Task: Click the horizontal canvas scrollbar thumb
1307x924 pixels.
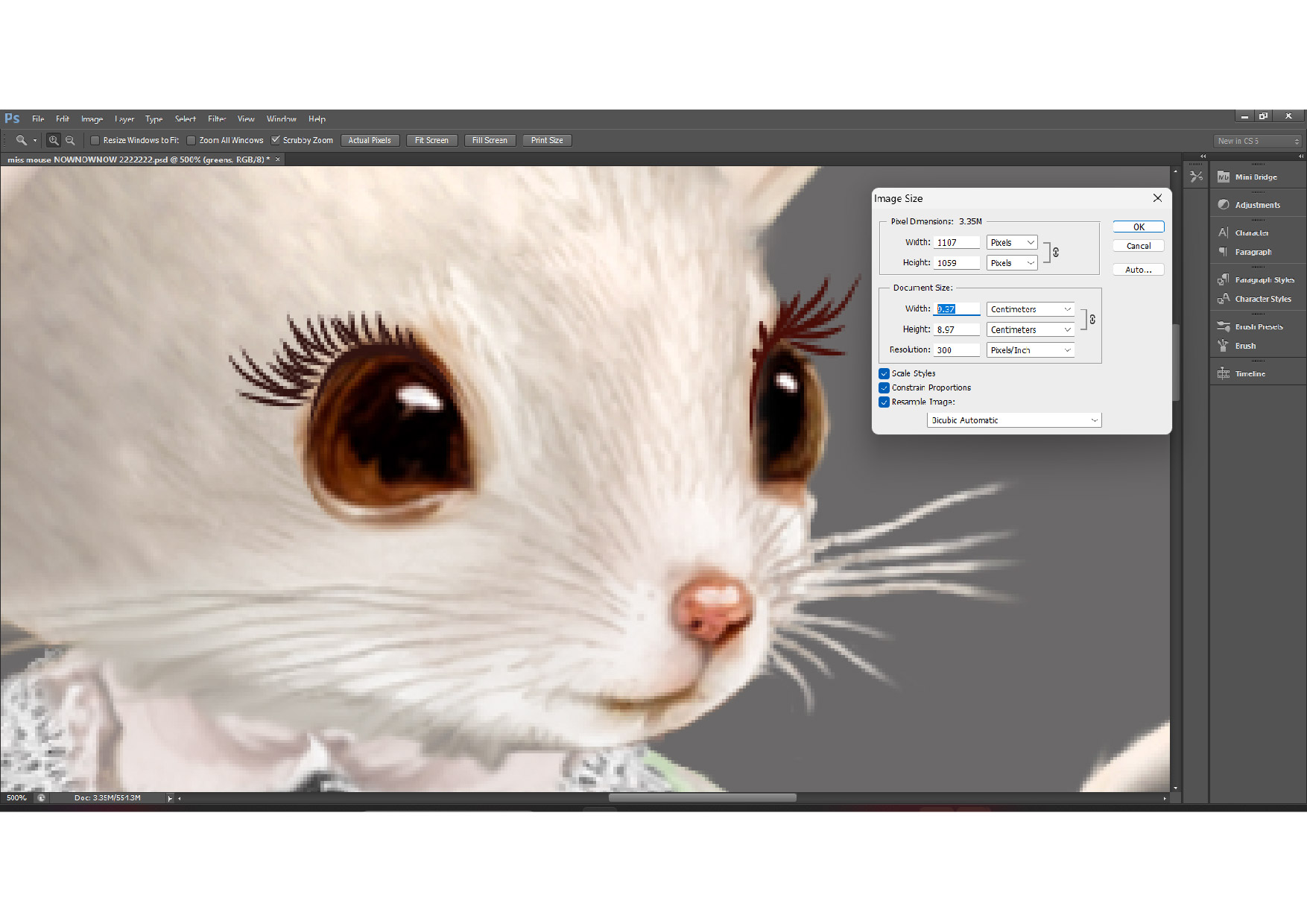Action: [703, 798]
